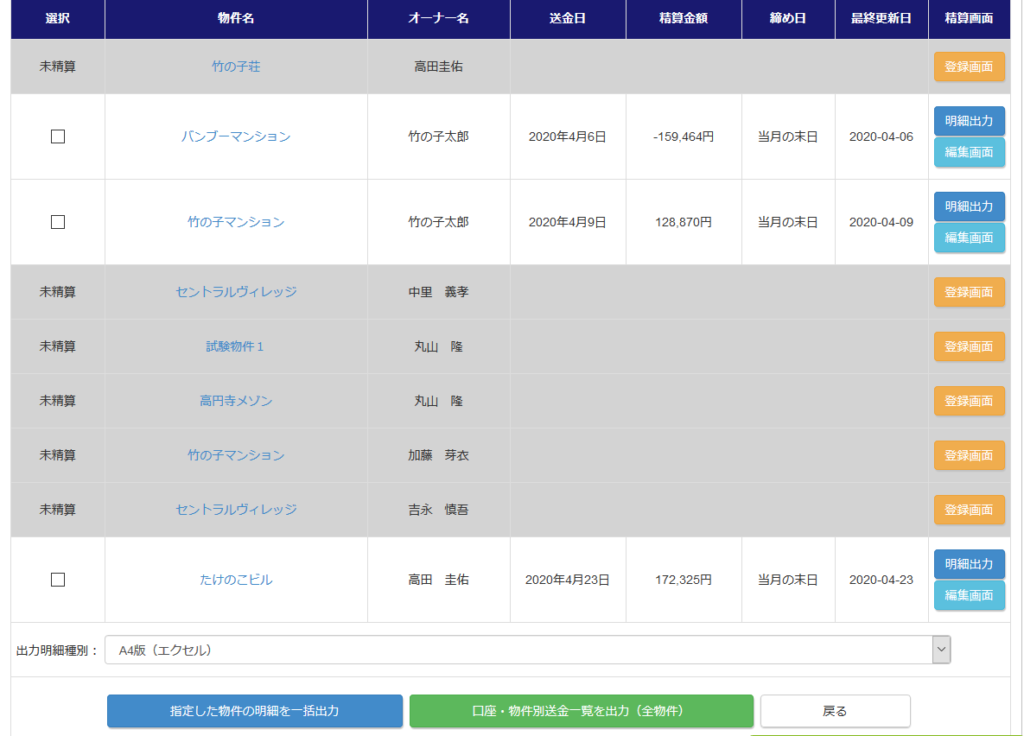The image size is (1024, 736).
Task: Open 登録画面 for 竹の子荘
Action: click(x=969, y=67)
